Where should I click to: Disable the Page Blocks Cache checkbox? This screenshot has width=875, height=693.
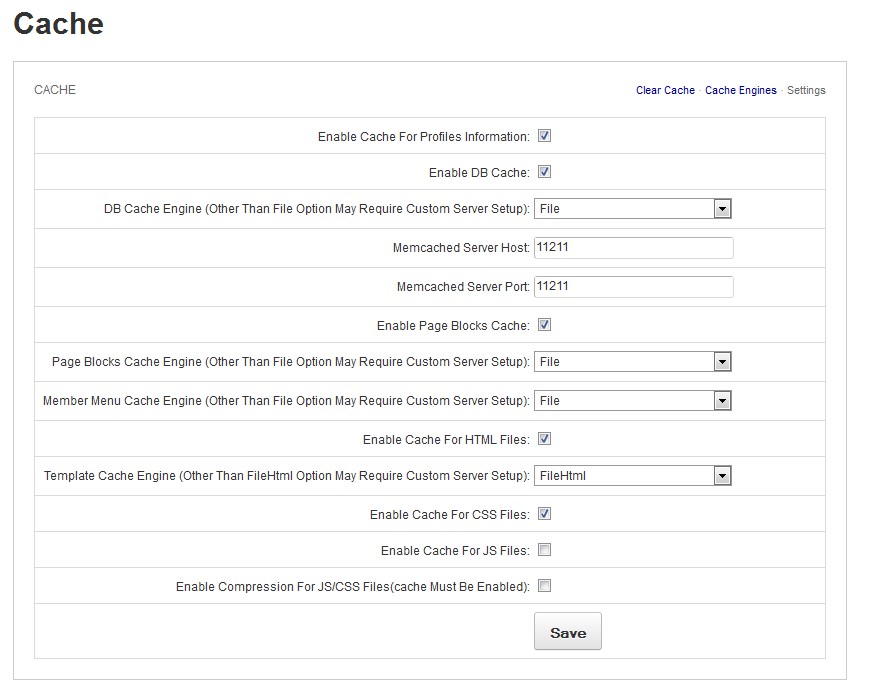(545, 325)
